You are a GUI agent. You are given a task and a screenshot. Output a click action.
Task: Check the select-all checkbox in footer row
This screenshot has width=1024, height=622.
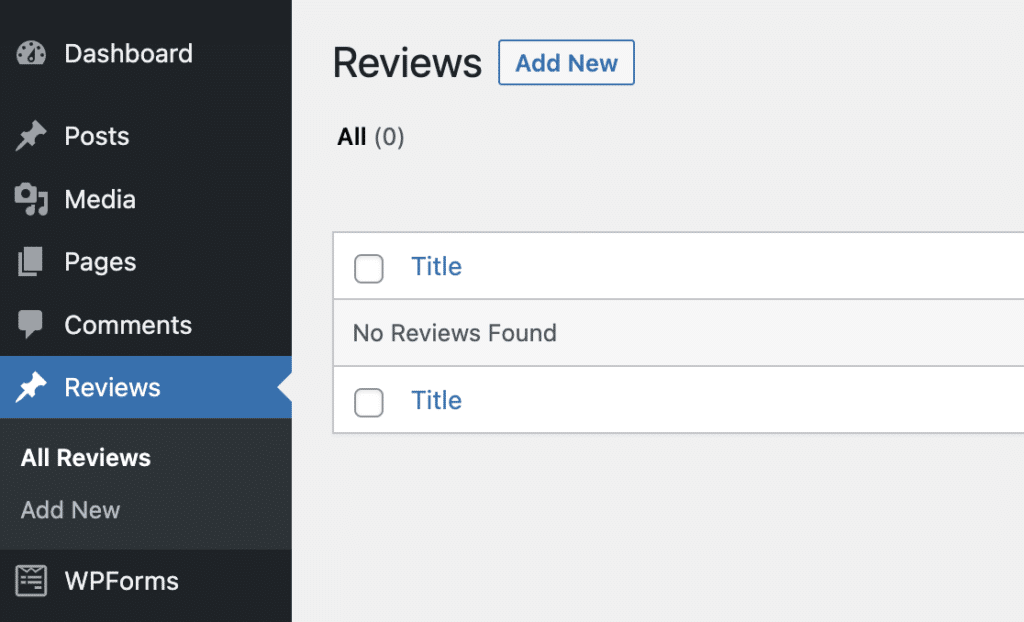(368, 402)
